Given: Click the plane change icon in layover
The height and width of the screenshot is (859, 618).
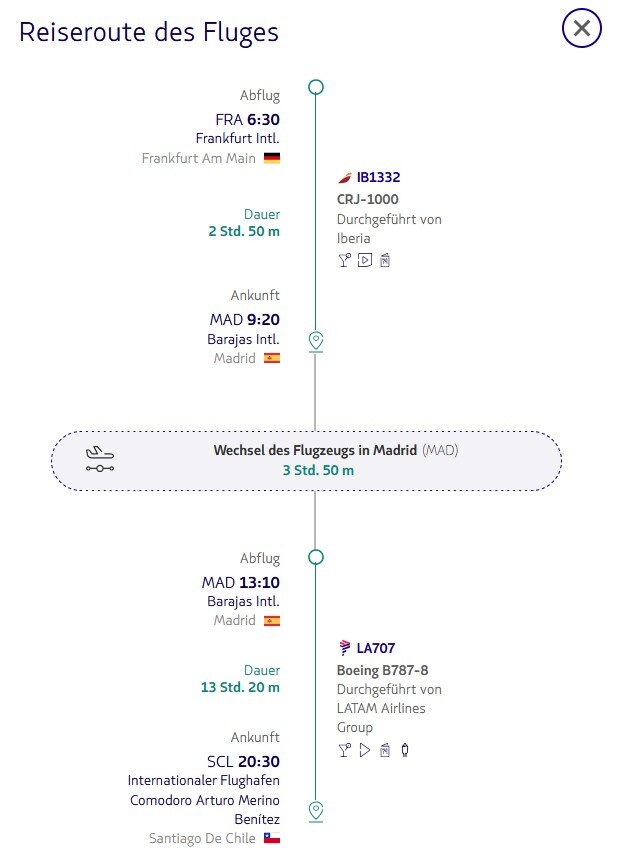Looking at the screenshot, I should (x=100, y=460).
